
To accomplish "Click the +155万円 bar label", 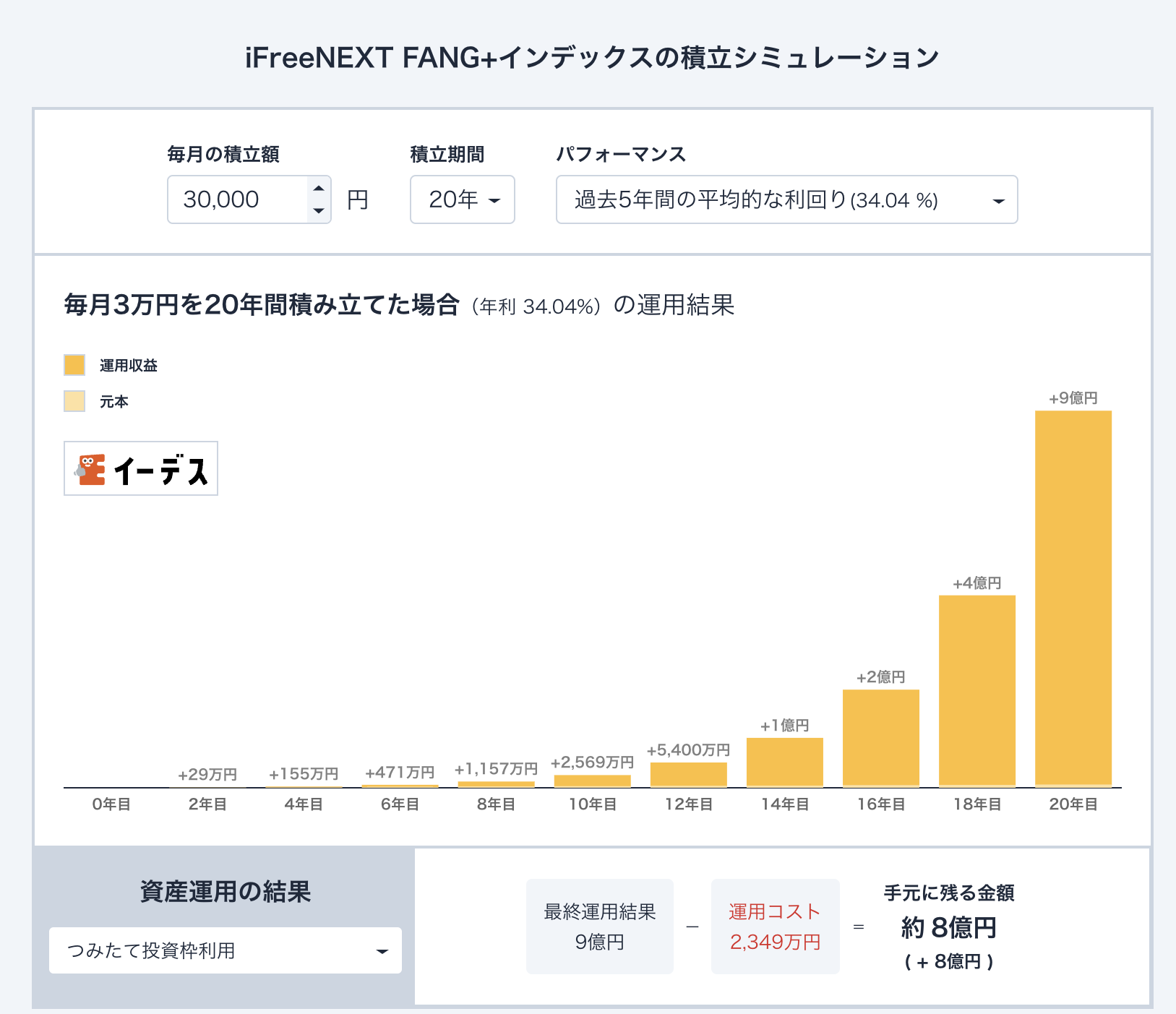I will 304,774.
